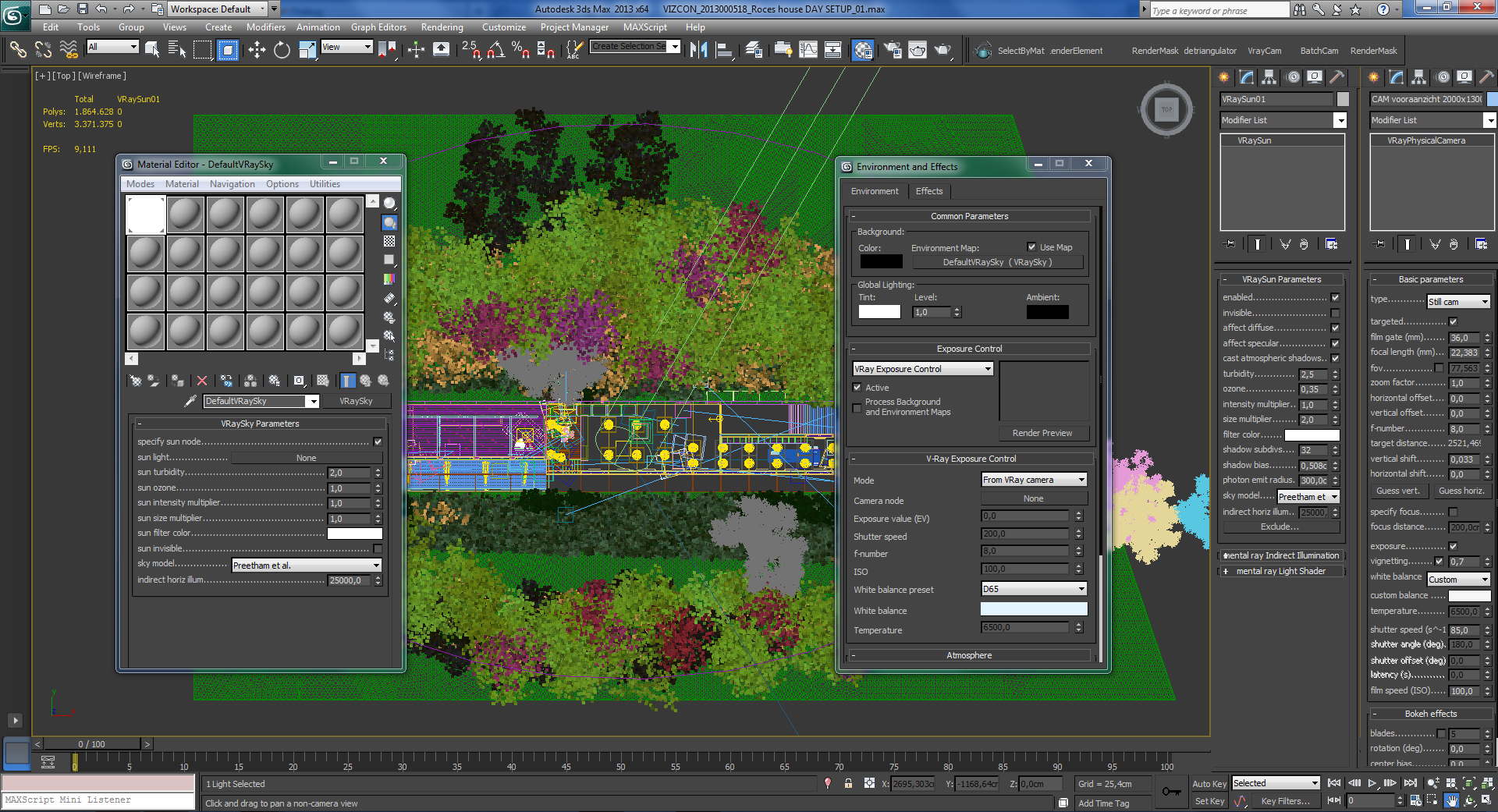This screenshot has width=1498, height=812.
Task: Click Go to Parent icon
Action: pos(365,381)
